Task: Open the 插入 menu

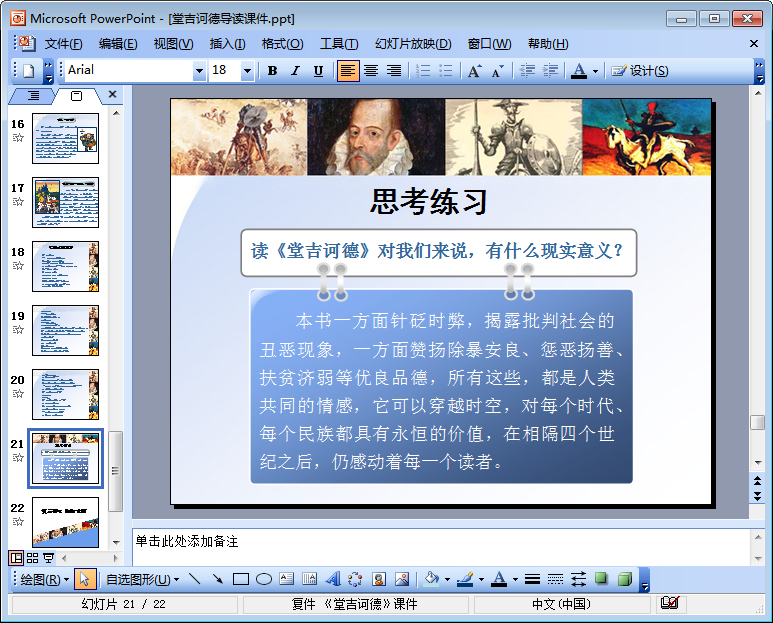Action: (227, 44)
